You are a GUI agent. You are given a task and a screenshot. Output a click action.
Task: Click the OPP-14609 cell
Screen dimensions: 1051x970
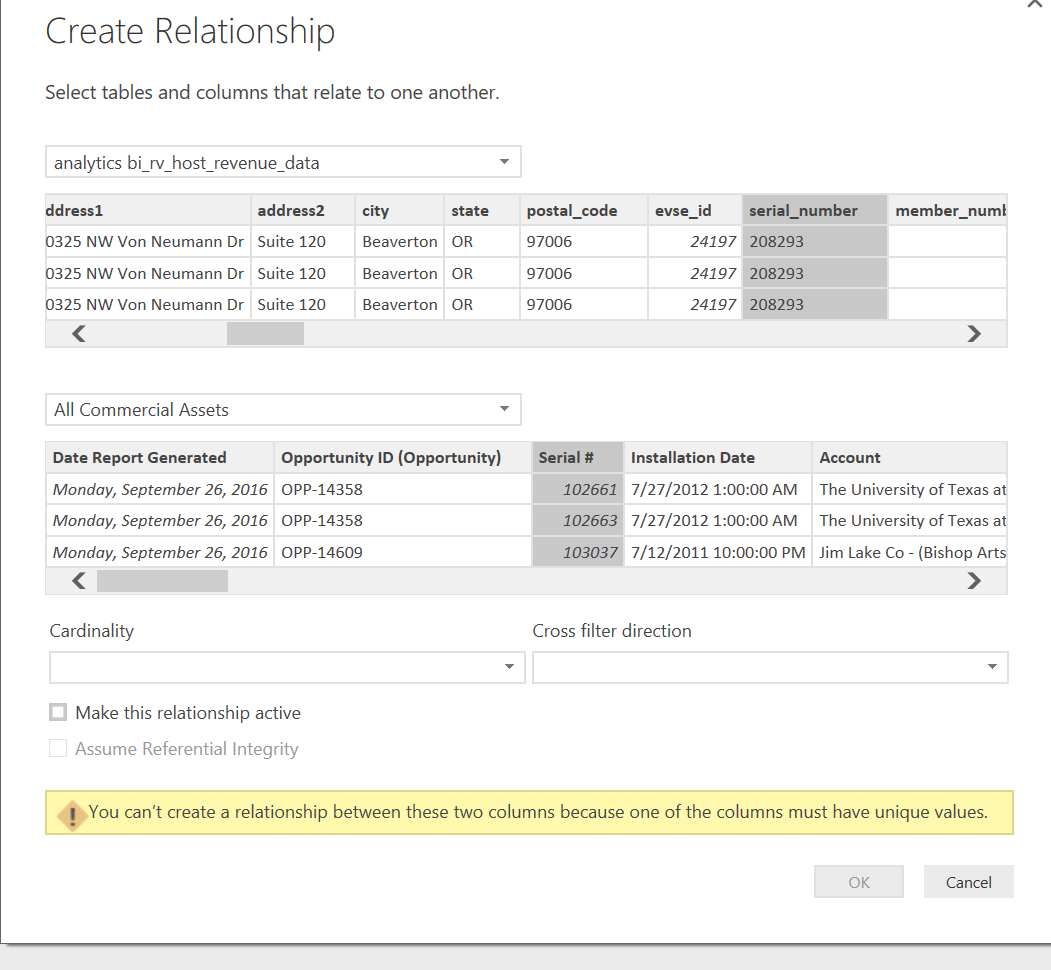click(403, 552)
